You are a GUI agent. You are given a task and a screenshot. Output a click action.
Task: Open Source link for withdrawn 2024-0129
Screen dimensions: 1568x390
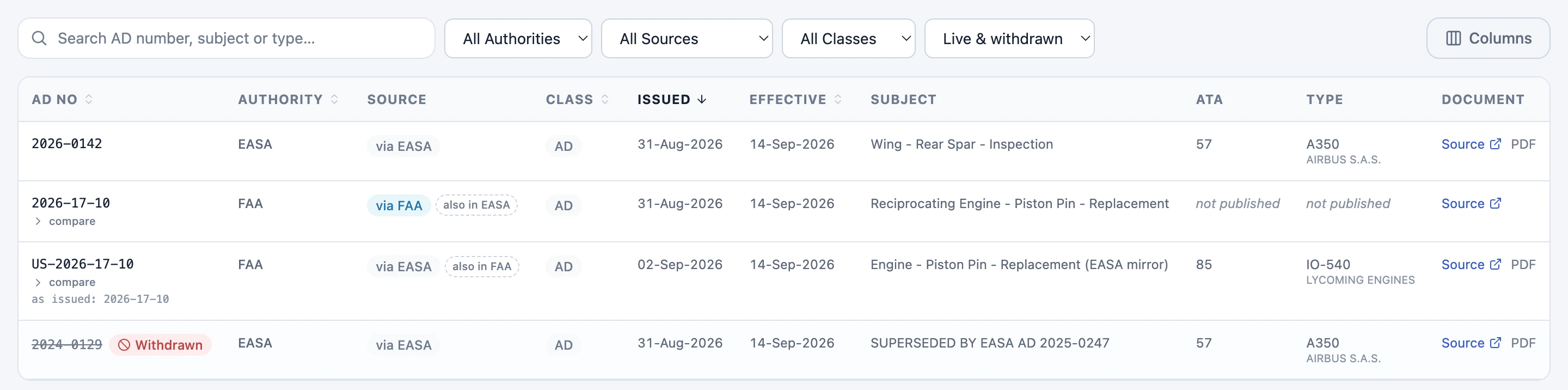(x=1471, y=343)
